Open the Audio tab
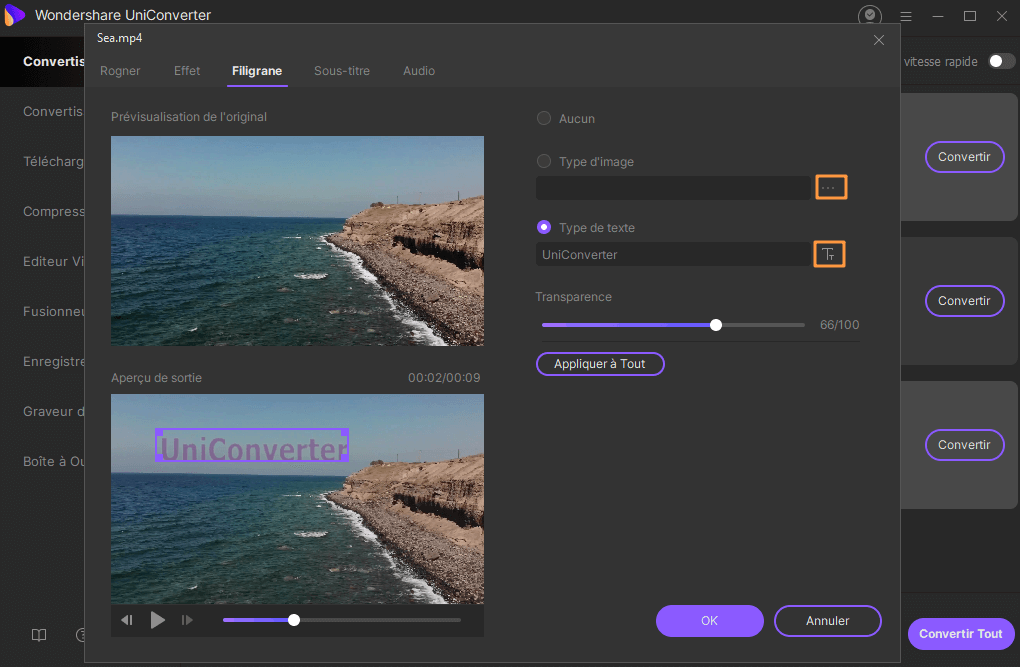 419,71
